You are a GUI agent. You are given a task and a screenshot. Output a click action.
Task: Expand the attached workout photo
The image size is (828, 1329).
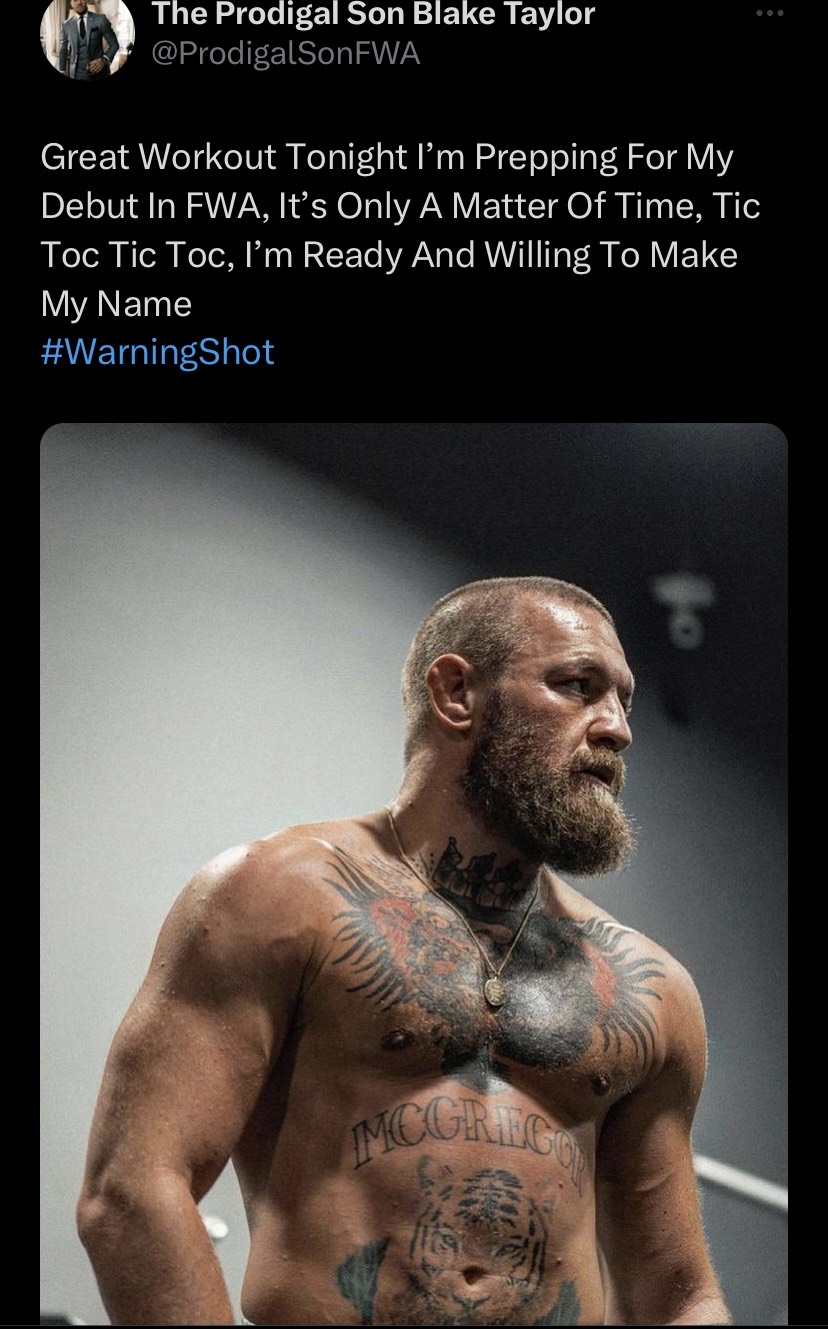pyautogui.click(x=414, y=870)
